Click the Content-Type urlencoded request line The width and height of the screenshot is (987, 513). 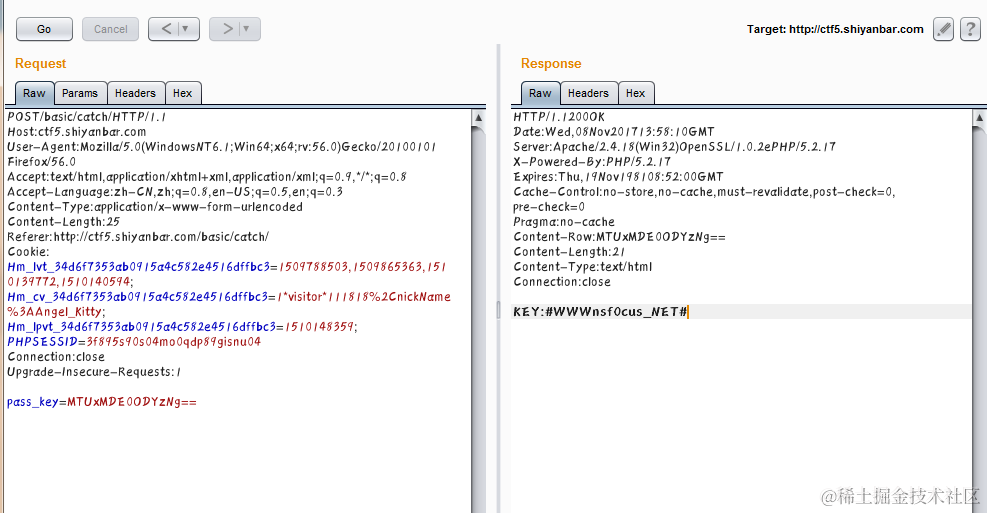tap(155, 207)
